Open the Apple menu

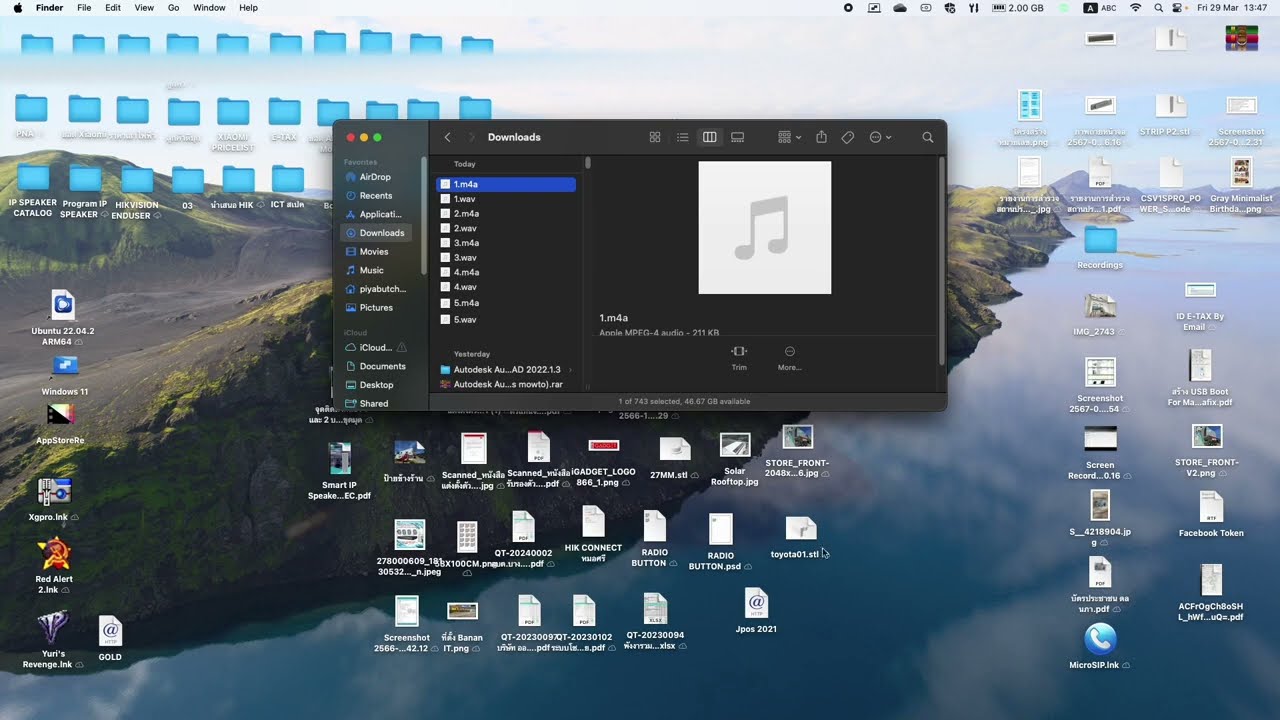coord(18,8)
